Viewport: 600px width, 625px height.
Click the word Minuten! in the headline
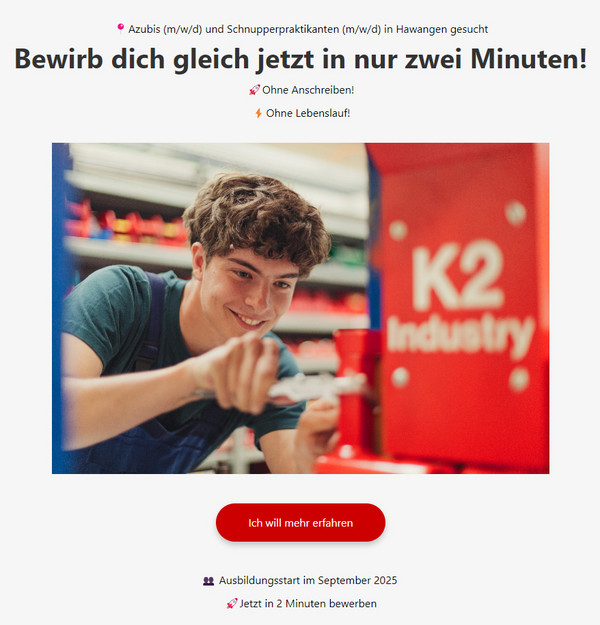[529, 59]
